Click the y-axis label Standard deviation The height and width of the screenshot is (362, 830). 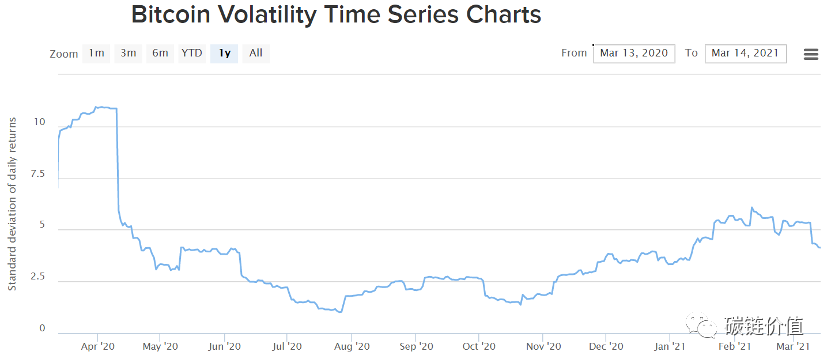(x=12, y=204)
